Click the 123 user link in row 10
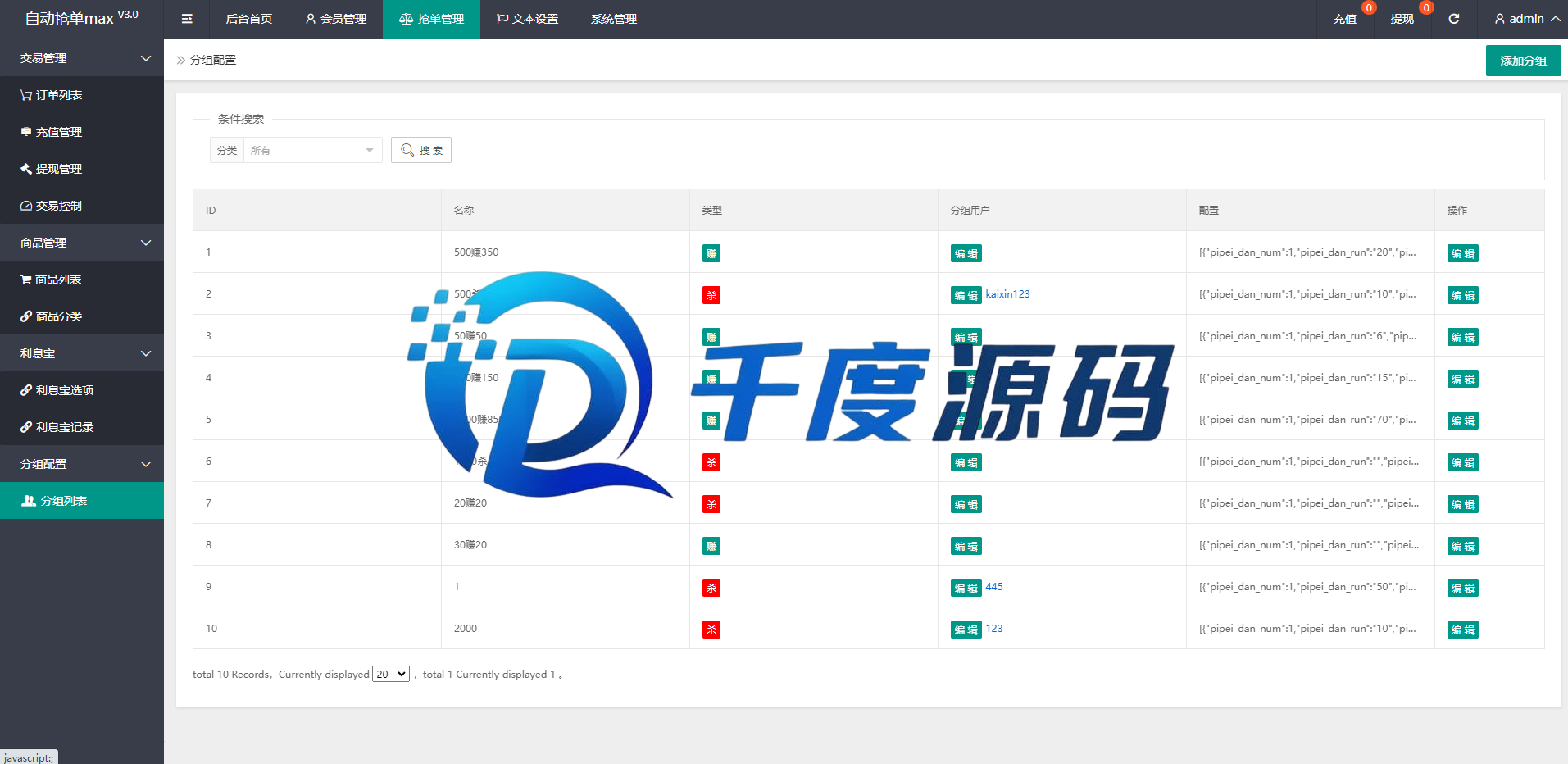 click(994, 629)
